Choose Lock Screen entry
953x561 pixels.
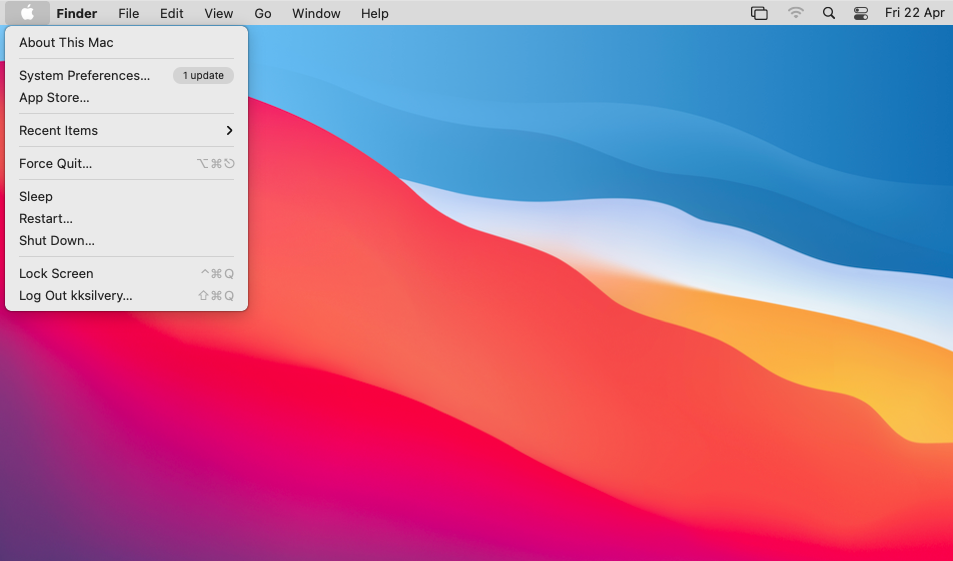coord(126,274)
